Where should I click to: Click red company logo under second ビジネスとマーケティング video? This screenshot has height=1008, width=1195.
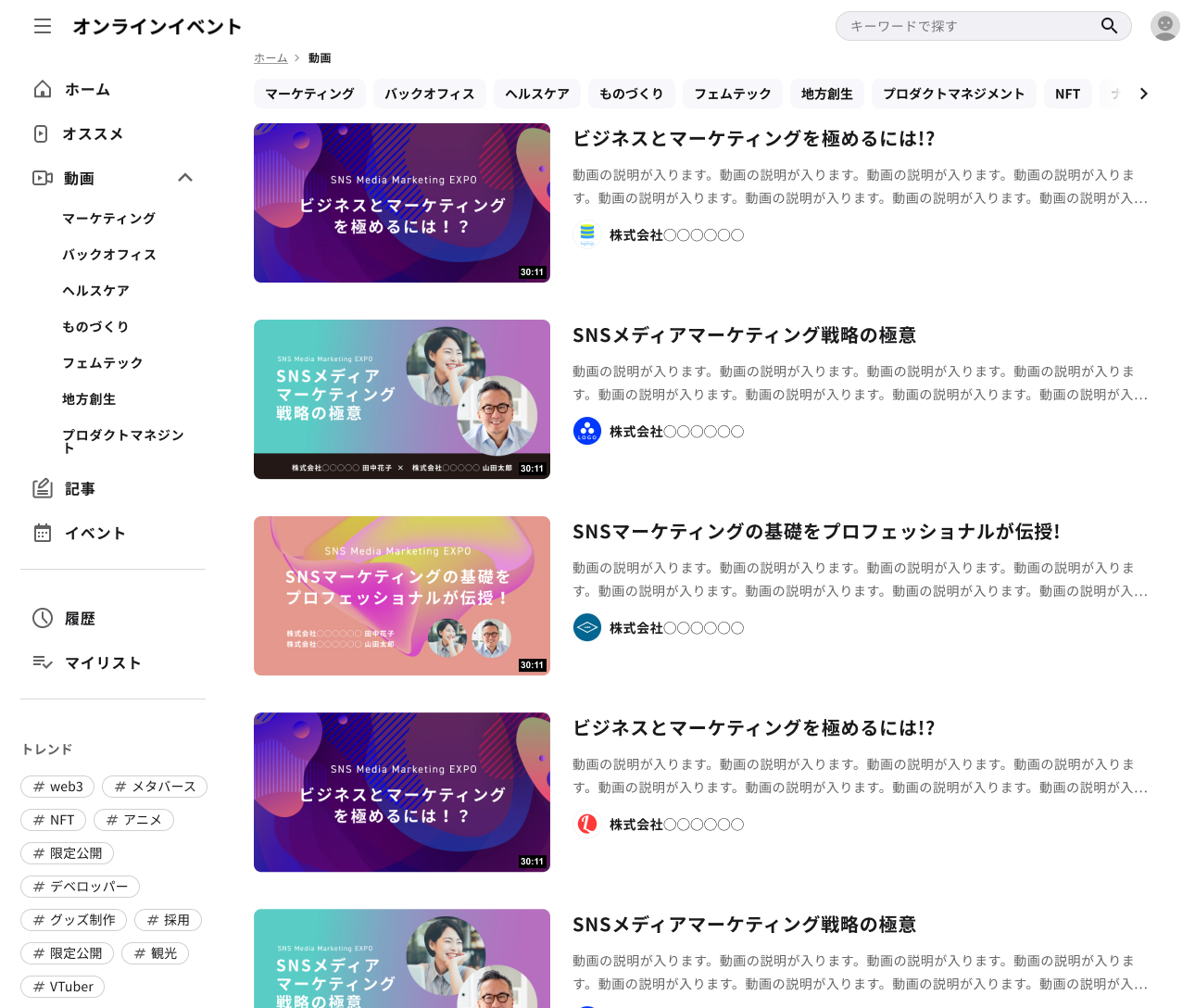(x=587, y=825)
